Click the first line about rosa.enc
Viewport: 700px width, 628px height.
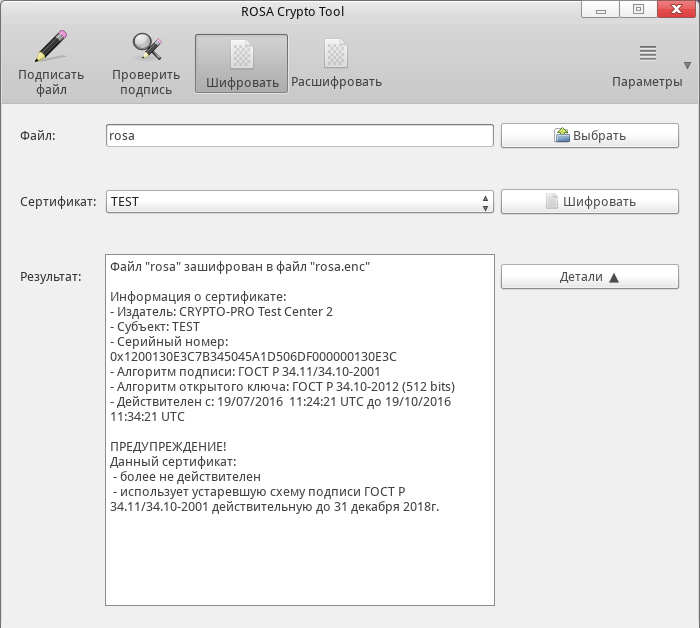pyautogui.click(x=240, y=267)
